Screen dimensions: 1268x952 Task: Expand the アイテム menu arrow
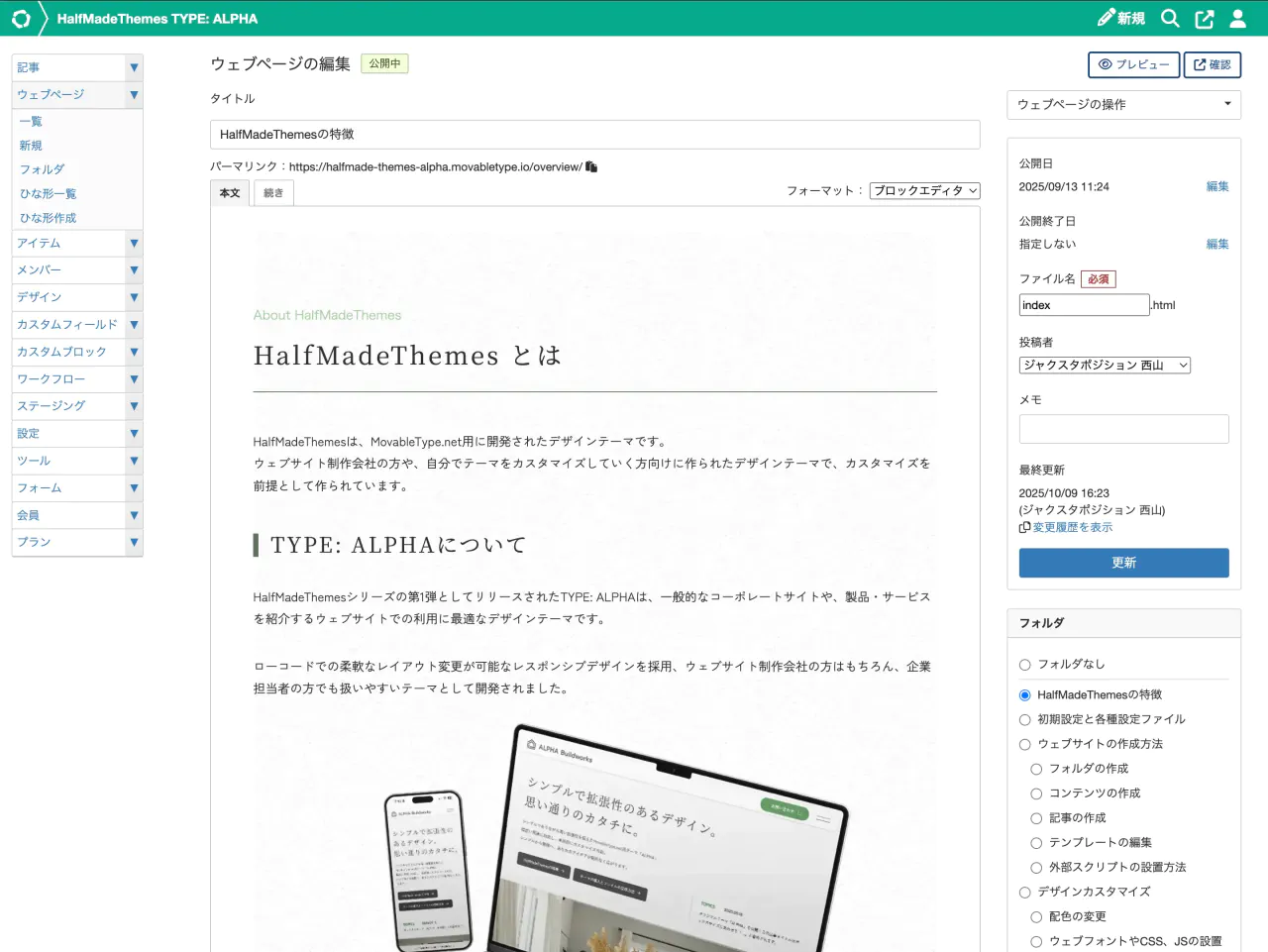(x=134, y=243)
